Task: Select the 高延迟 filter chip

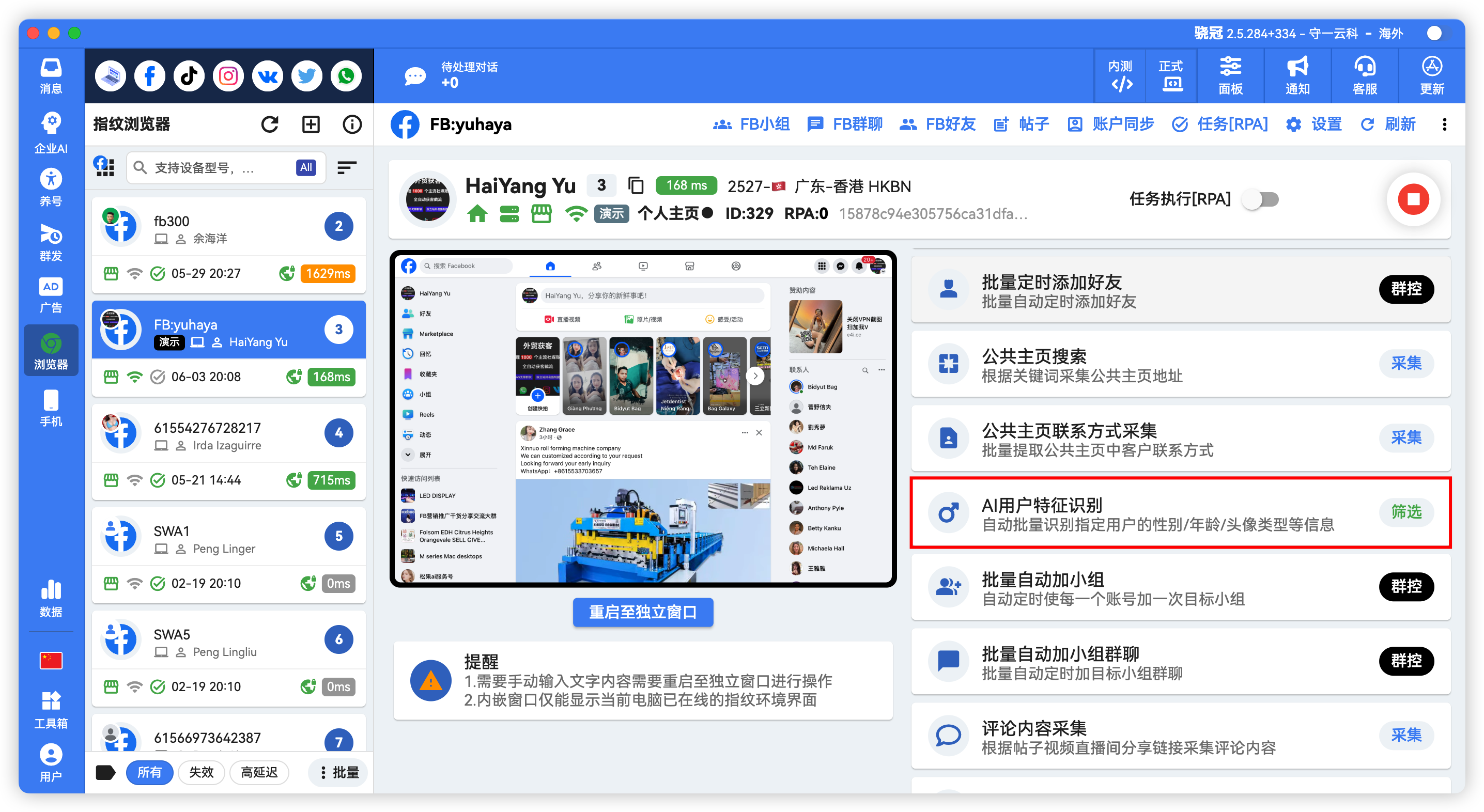Action: (x=259, y=772)
